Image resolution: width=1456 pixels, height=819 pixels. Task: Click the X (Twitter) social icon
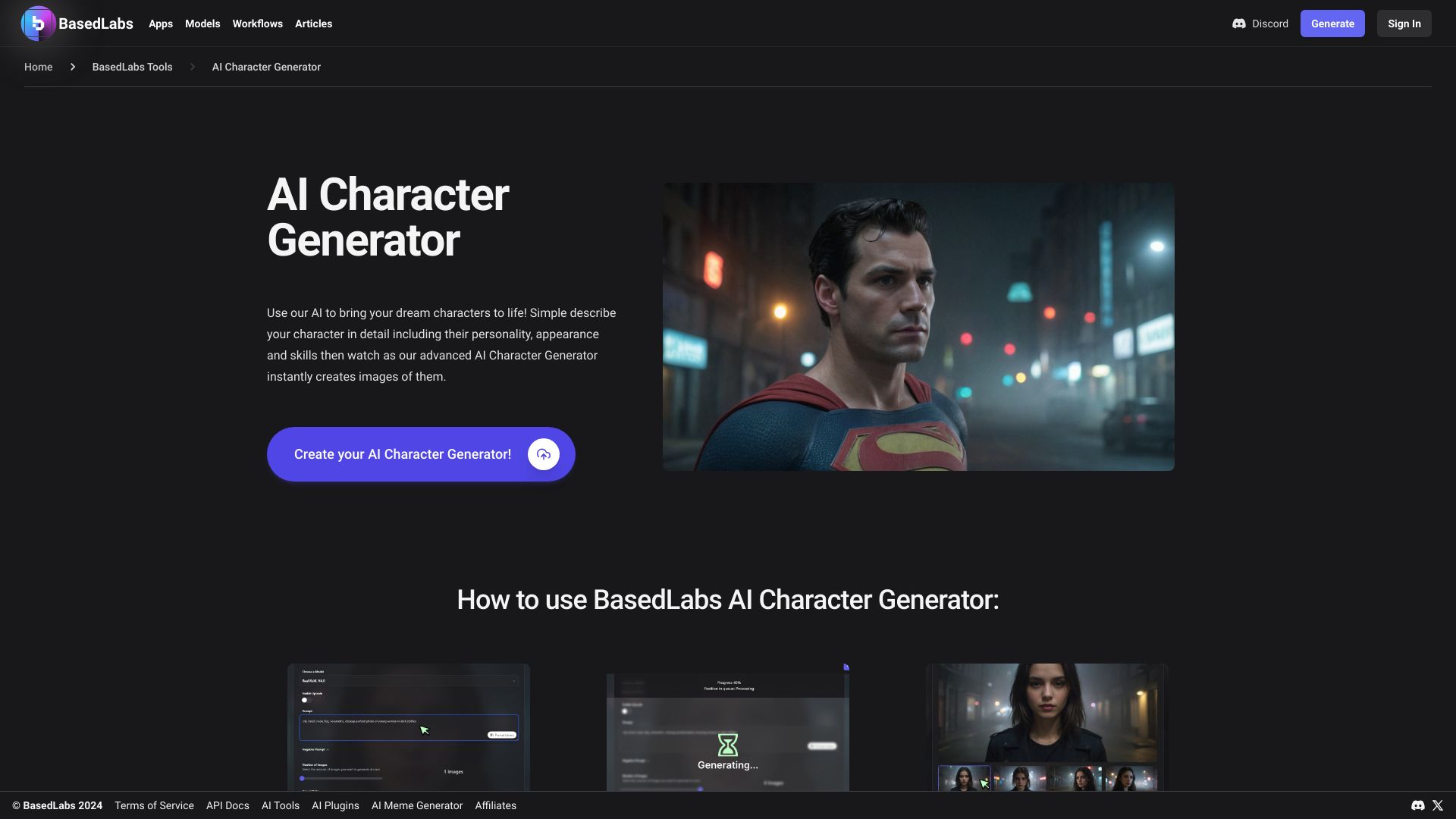tap(1437, 805)
